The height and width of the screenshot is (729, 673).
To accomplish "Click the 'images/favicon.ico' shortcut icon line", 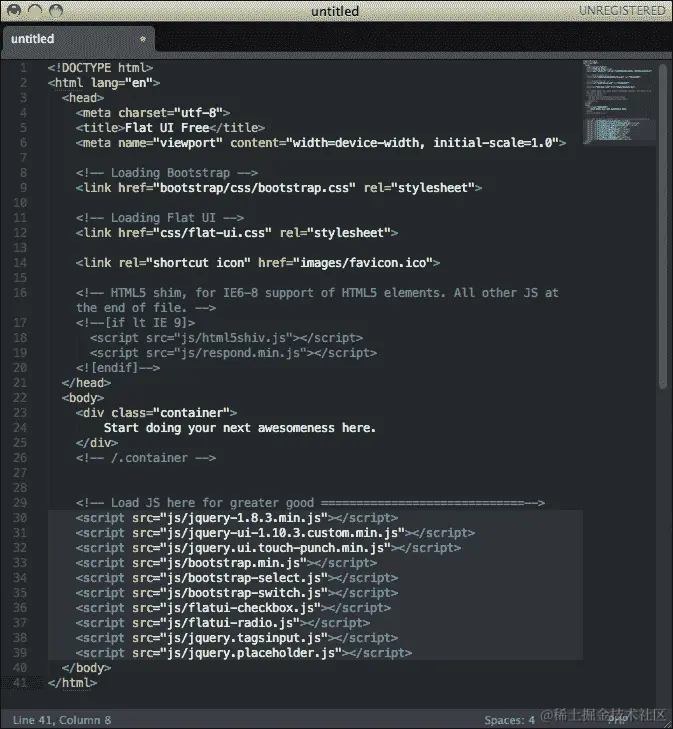I will [258, 263].
